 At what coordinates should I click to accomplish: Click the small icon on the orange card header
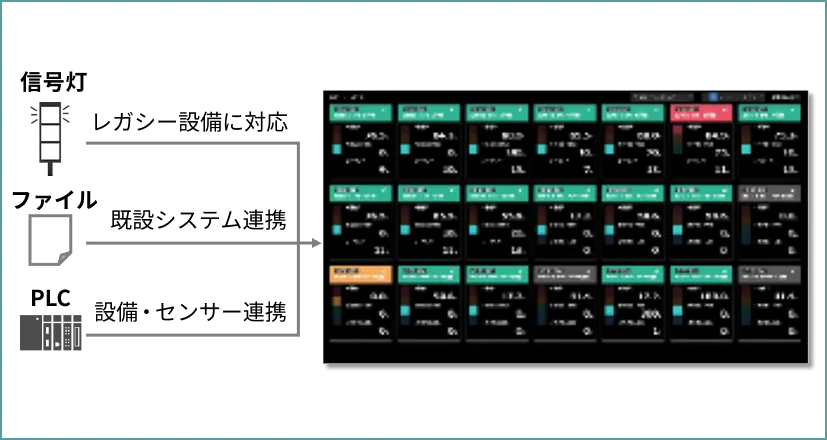pos(384,269)
